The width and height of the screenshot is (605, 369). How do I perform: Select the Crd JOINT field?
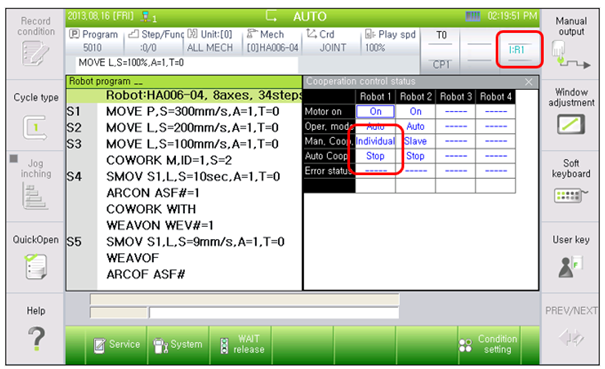pyautogui.click(x=332, y=41)
